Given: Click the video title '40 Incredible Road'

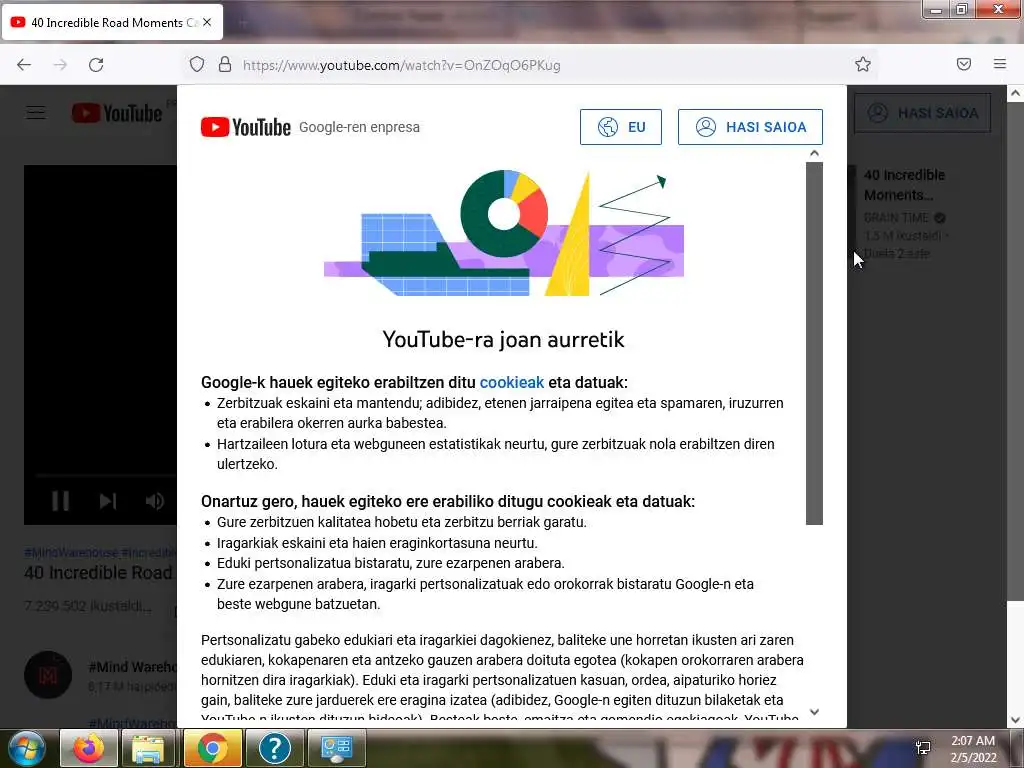Looking at the screenshot, I should click(x=99, y=573).
